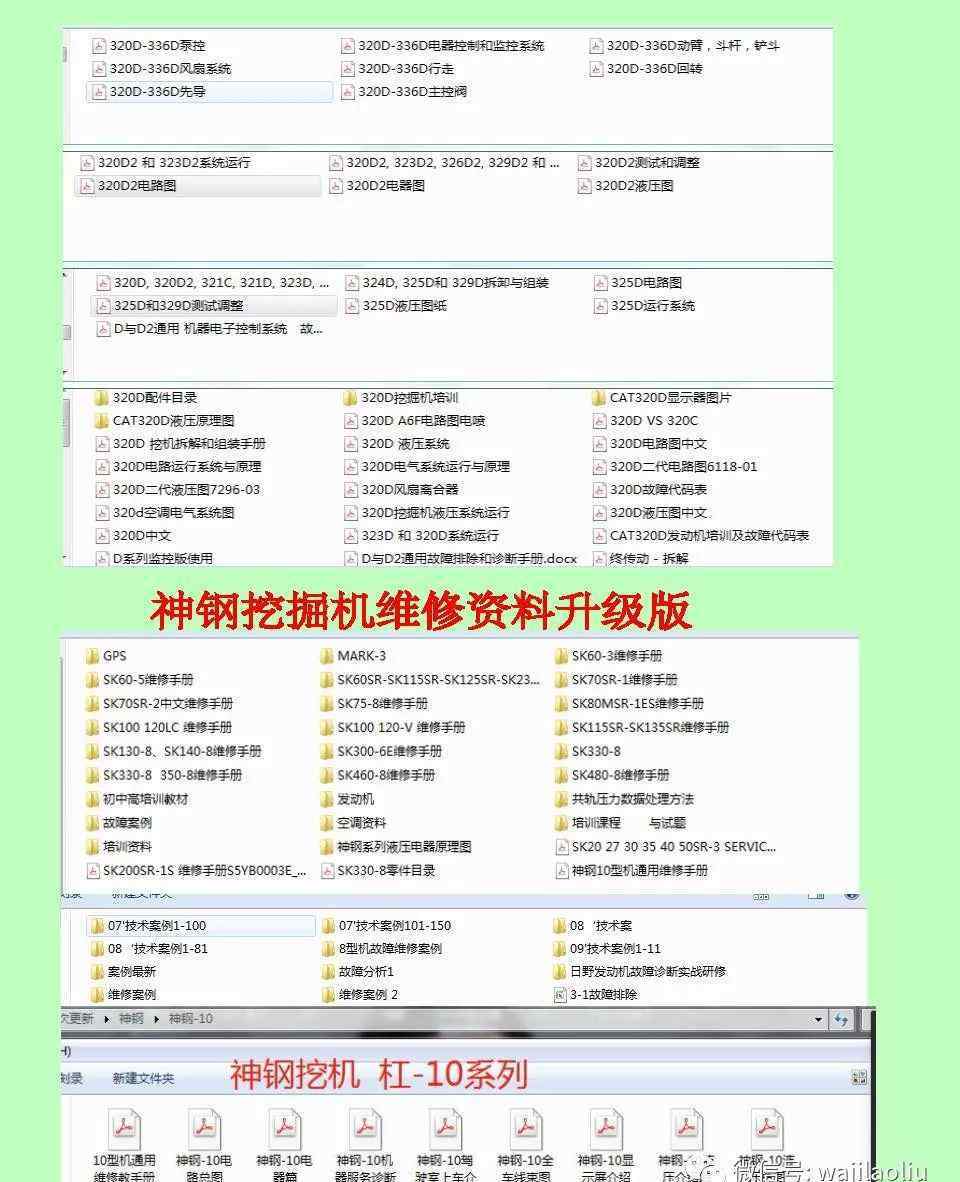Screen dimensions: 960x1182
Task: Select the file 320D风扇离合器
Action: click(409, 490)
